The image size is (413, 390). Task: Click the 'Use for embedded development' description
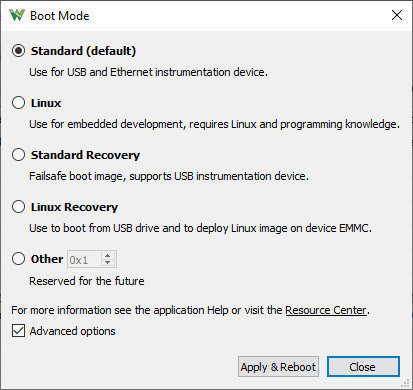coord(214,124)
